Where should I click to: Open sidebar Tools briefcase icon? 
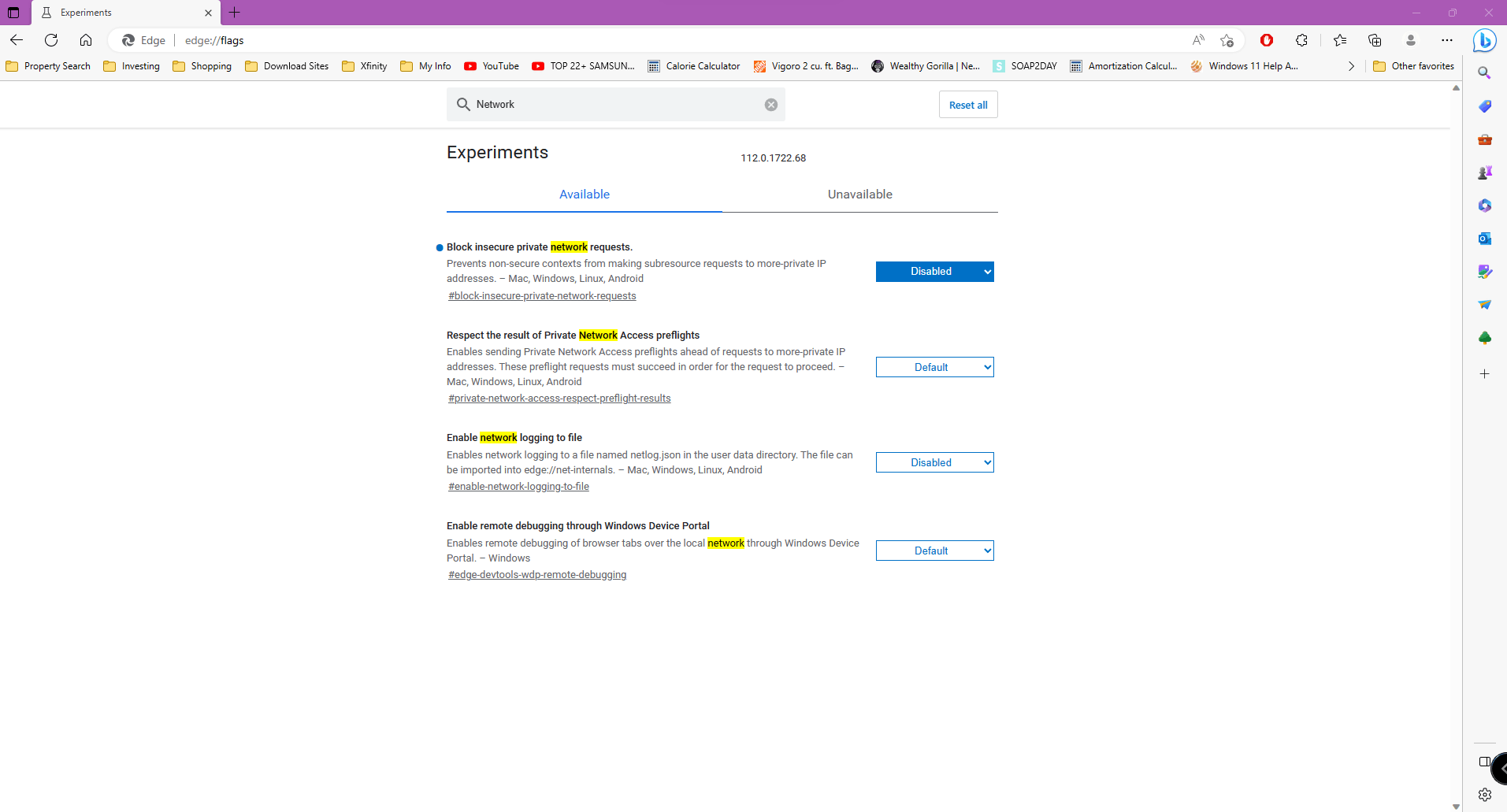click(1485, 139)
